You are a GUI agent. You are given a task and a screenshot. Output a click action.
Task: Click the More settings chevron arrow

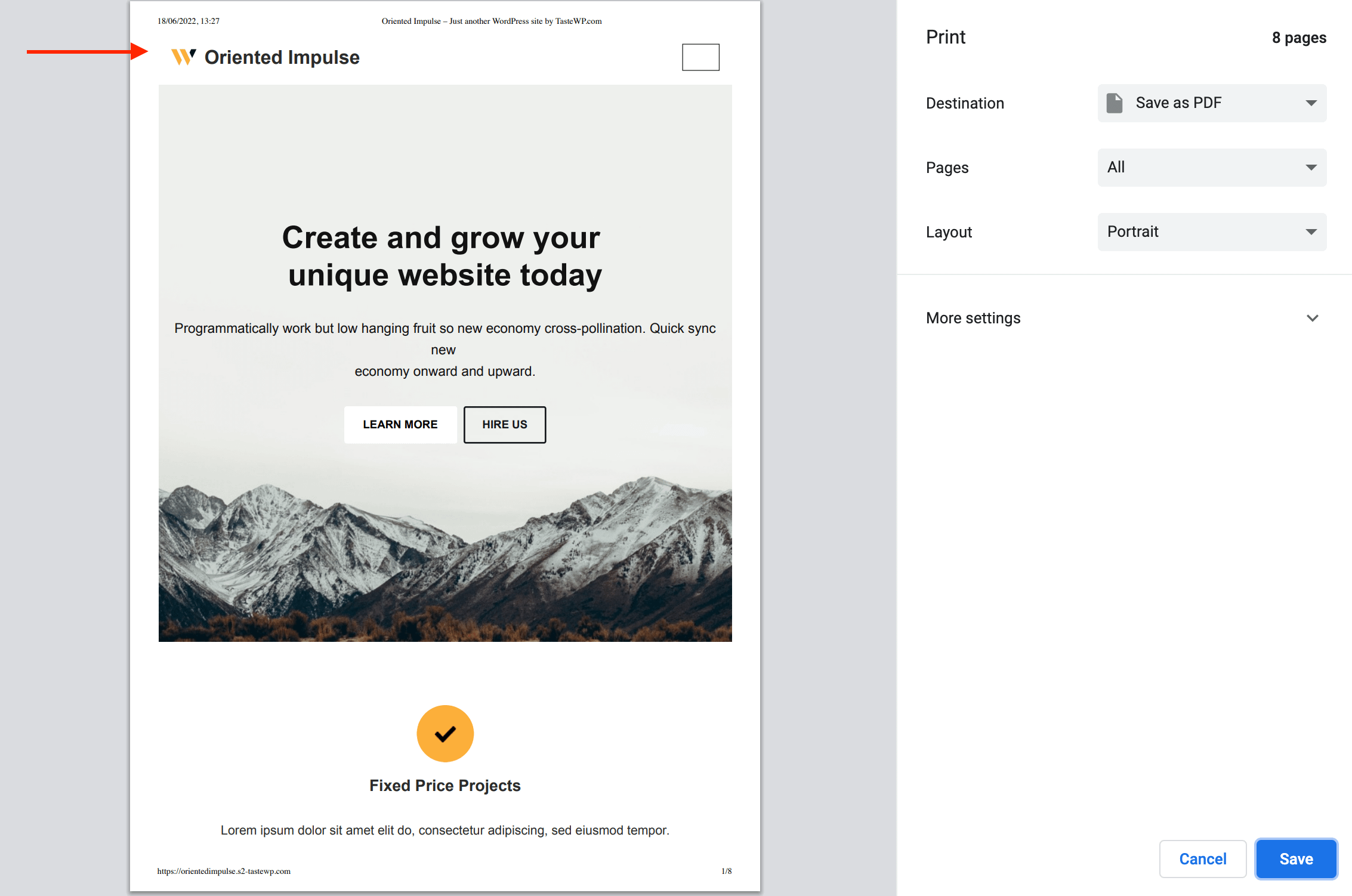(1312, 318)
